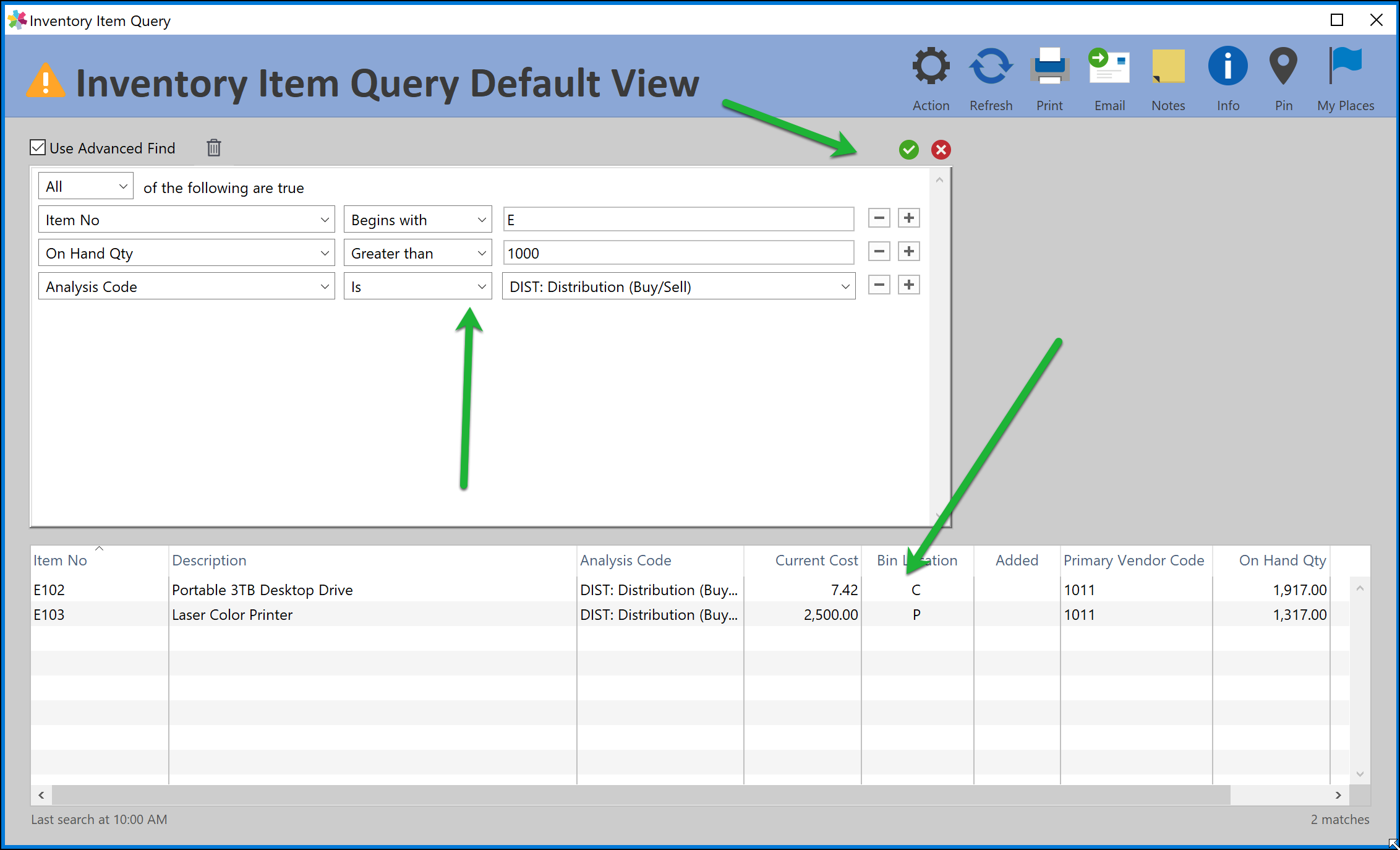Cancel the search with red X
The image size is (1400, 850).
tap(941, 150)
